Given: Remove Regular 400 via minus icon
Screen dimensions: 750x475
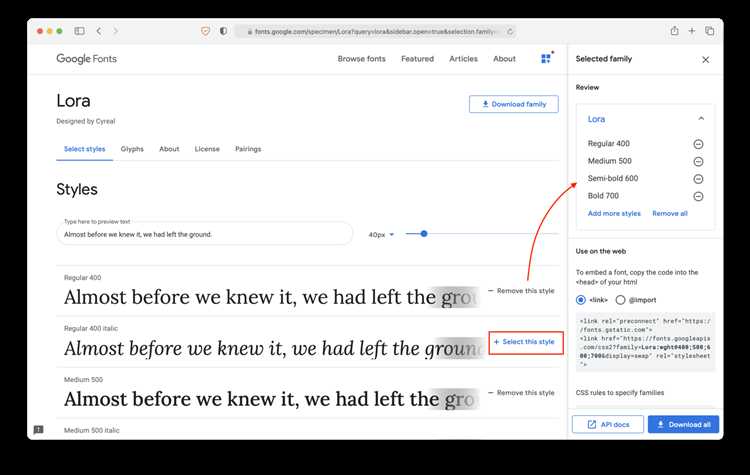Looking at the screenshot, I should tap(698, 144).
